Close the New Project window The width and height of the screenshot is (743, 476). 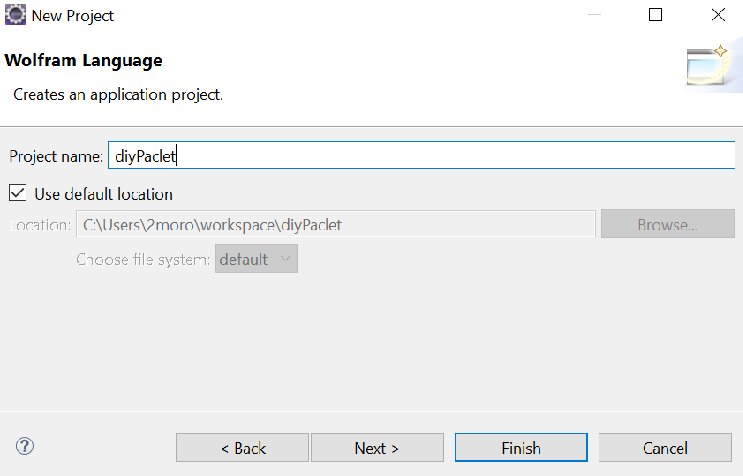[718, 15]
